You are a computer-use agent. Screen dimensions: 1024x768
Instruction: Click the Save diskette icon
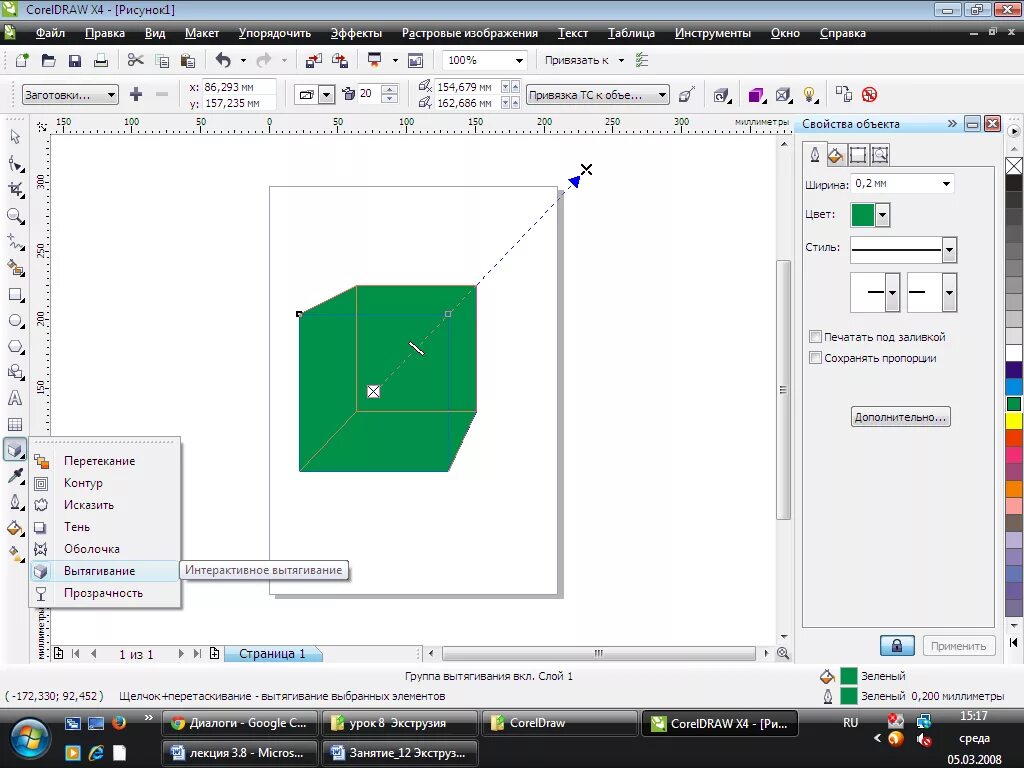[x=74, y=61]
